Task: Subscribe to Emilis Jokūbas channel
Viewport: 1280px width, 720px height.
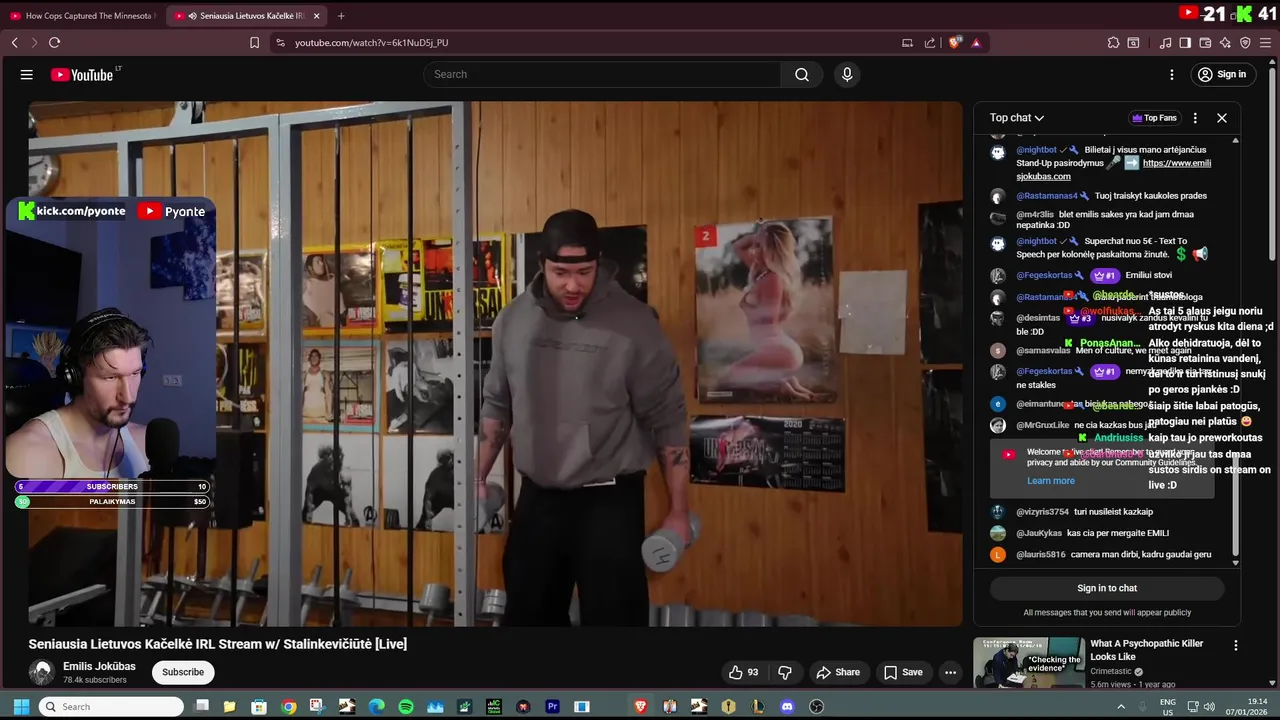Action: pyautogui.click(x=183, y=672)
